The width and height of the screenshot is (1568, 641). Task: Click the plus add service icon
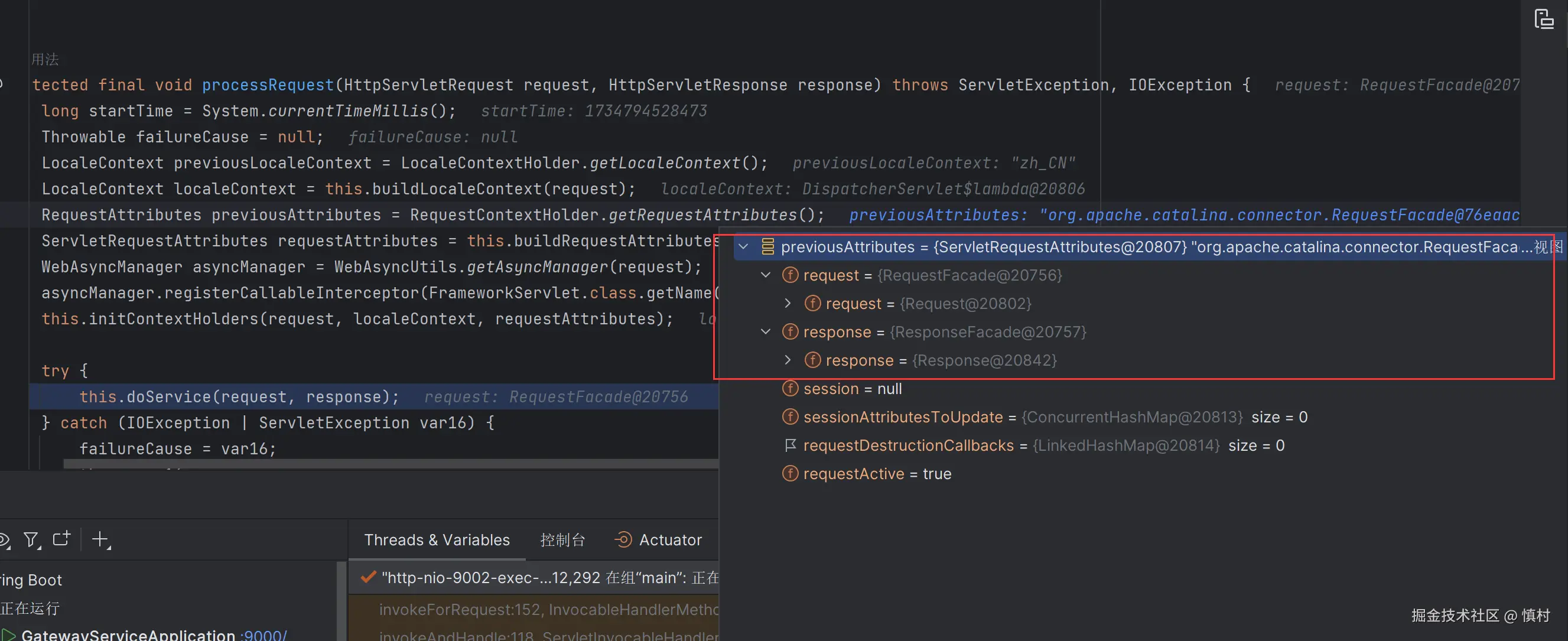click(x=100, y=539)
